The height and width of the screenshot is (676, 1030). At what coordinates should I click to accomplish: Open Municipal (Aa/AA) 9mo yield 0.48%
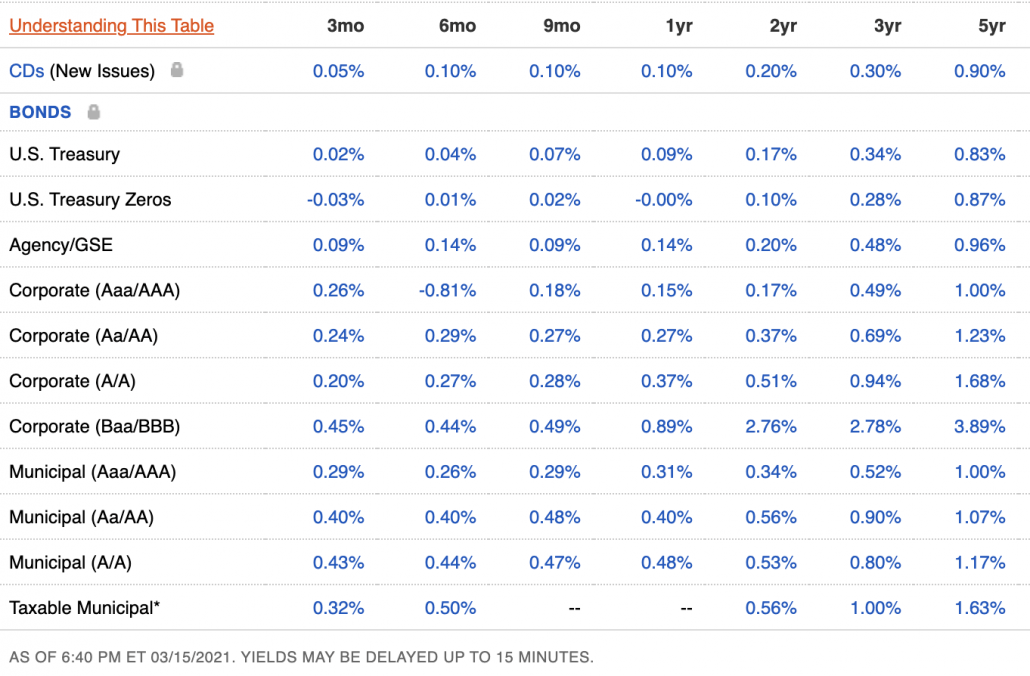coord(554,517)
